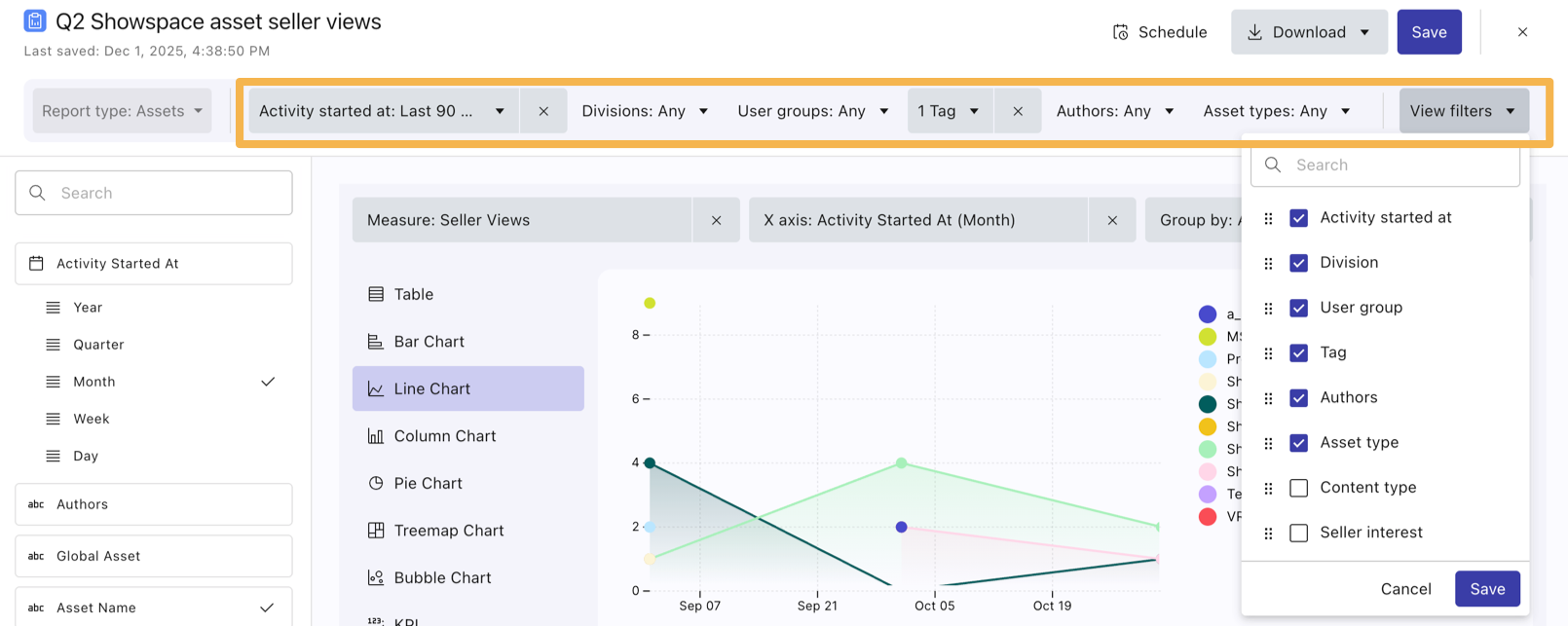This screenshot has width=1568, height=626.
Task: Click Cancel in the filters panel
Action: click(1405, 589)
